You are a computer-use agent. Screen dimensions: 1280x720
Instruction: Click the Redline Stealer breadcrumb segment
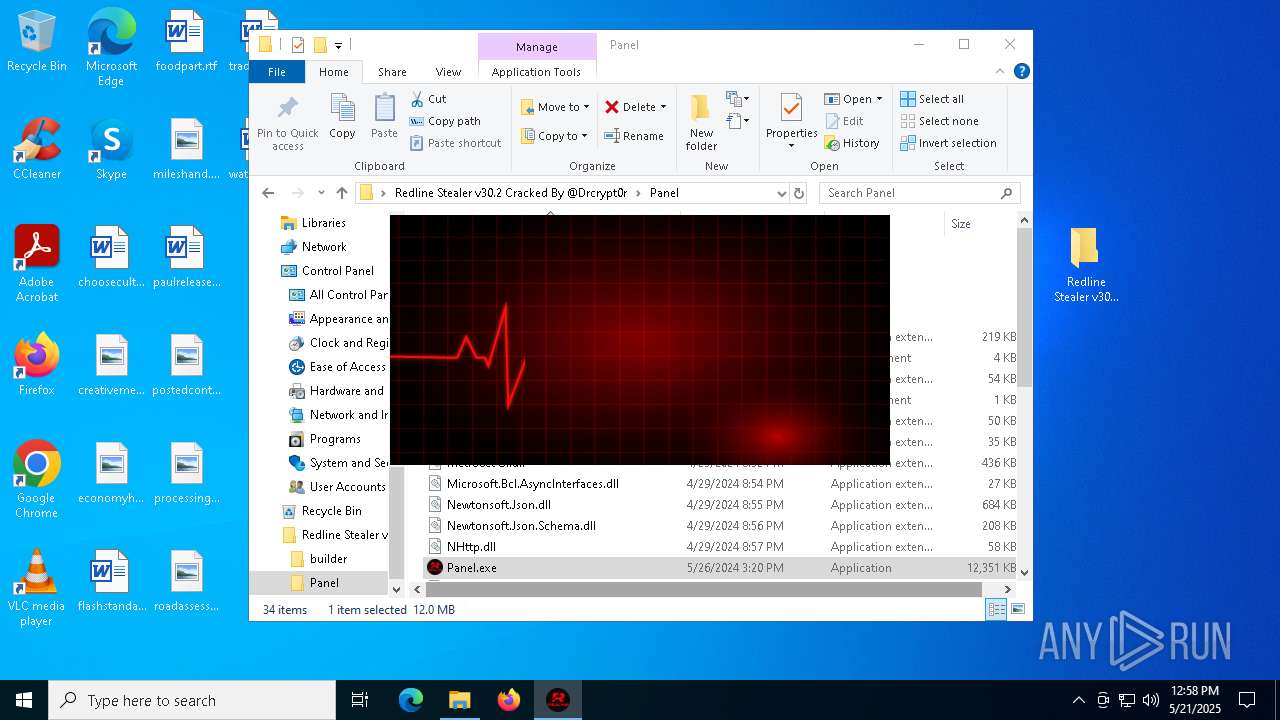point(511,193)
